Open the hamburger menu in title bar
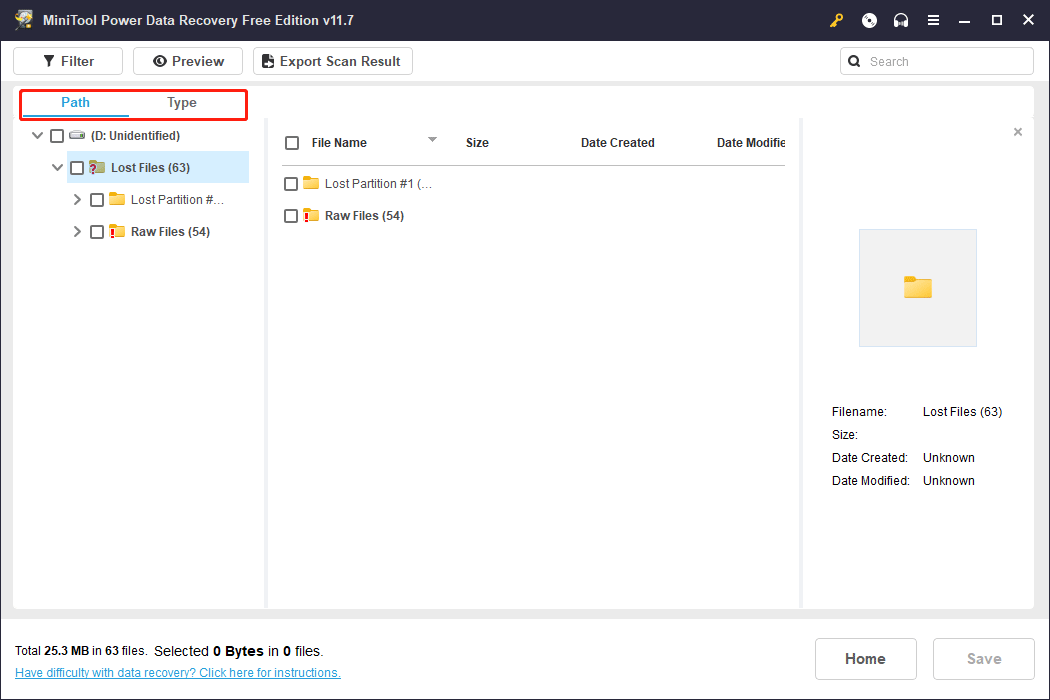The width and height of the screenshot is (1050, 700). 933,20
